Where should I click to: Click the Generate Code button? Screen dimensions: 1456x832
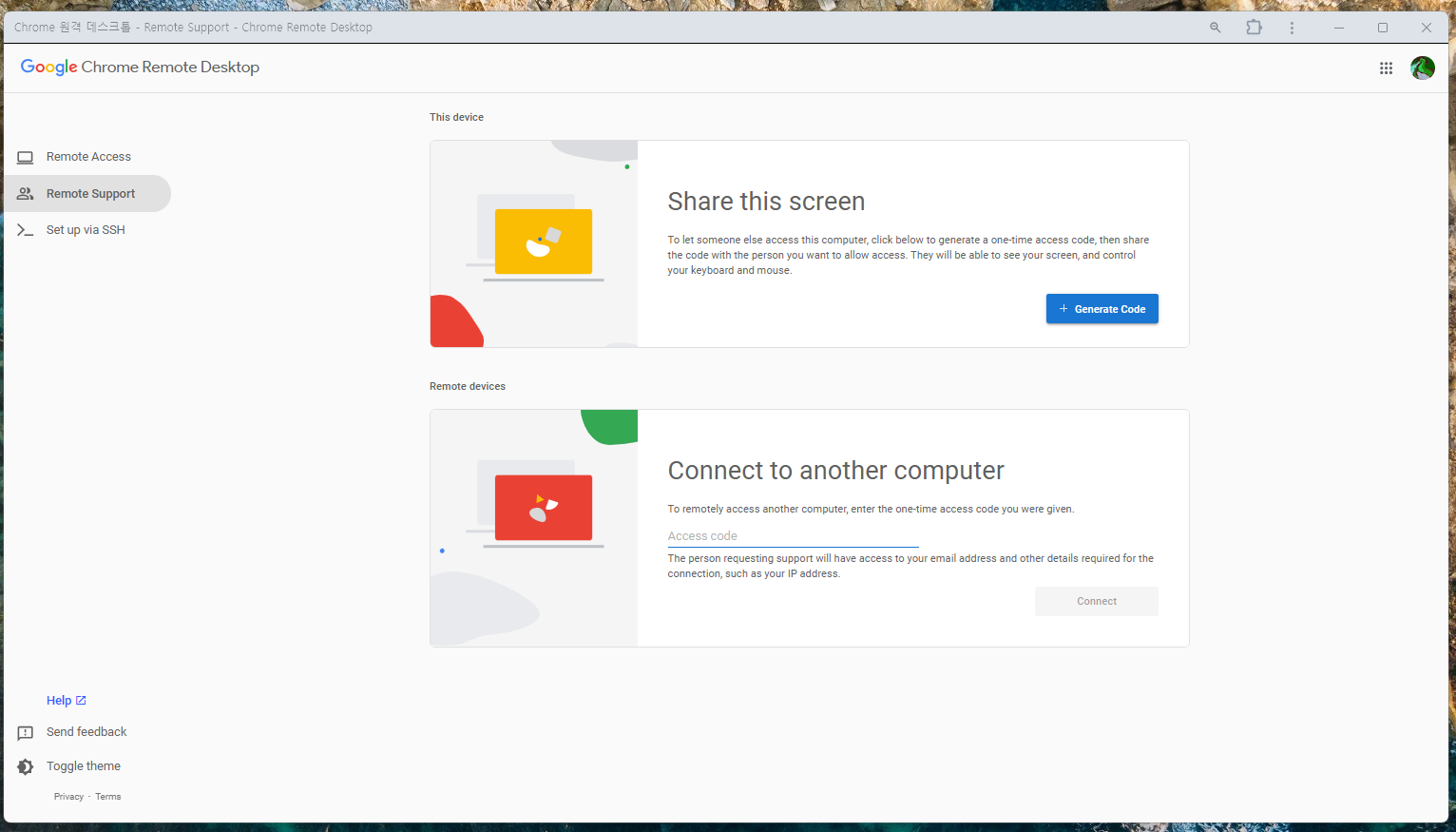coord(1102,309)
